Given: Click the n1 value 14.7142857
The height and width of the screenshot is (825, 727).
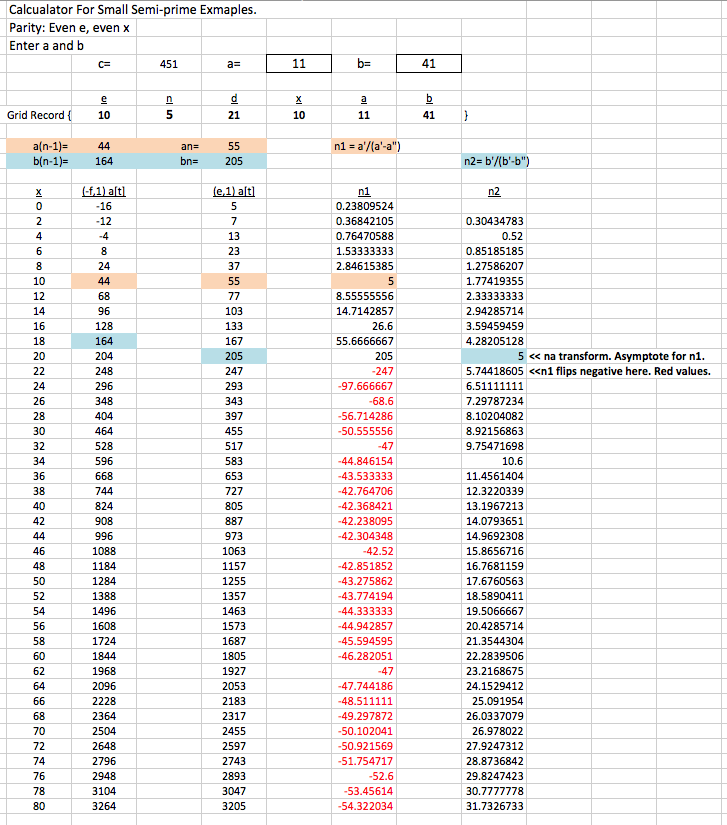Looking at the screenshot, I should pyautogui.click(x=364, y=311).
